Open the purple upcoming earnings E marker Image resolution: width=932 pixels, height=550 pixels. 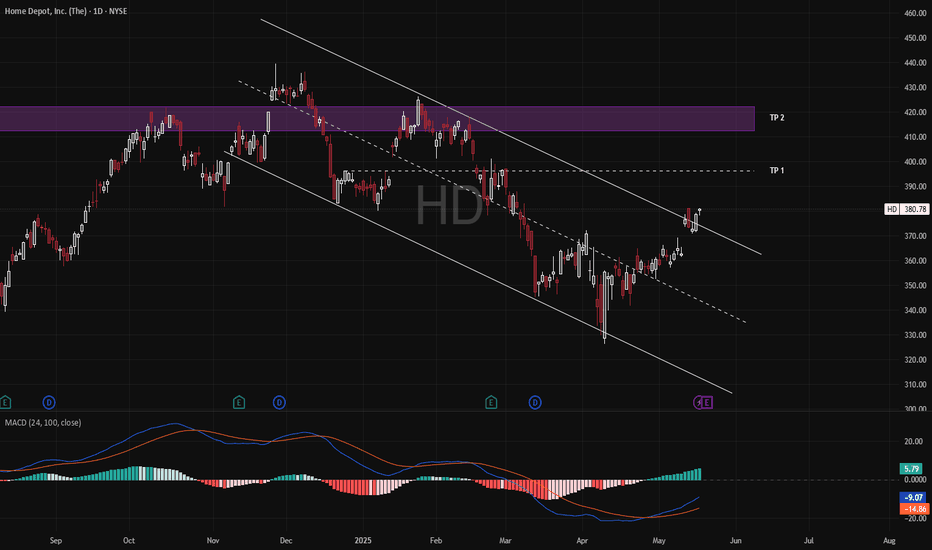[707, 403]
